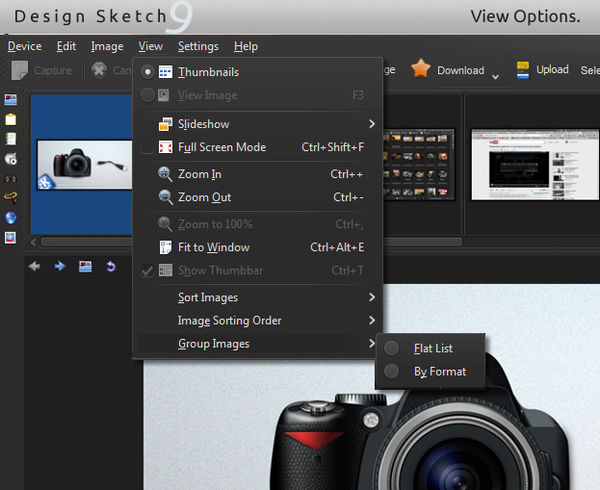Click the Upload icon in the toolbar
This screenshot has width=600, height=490.
(522, 70)
